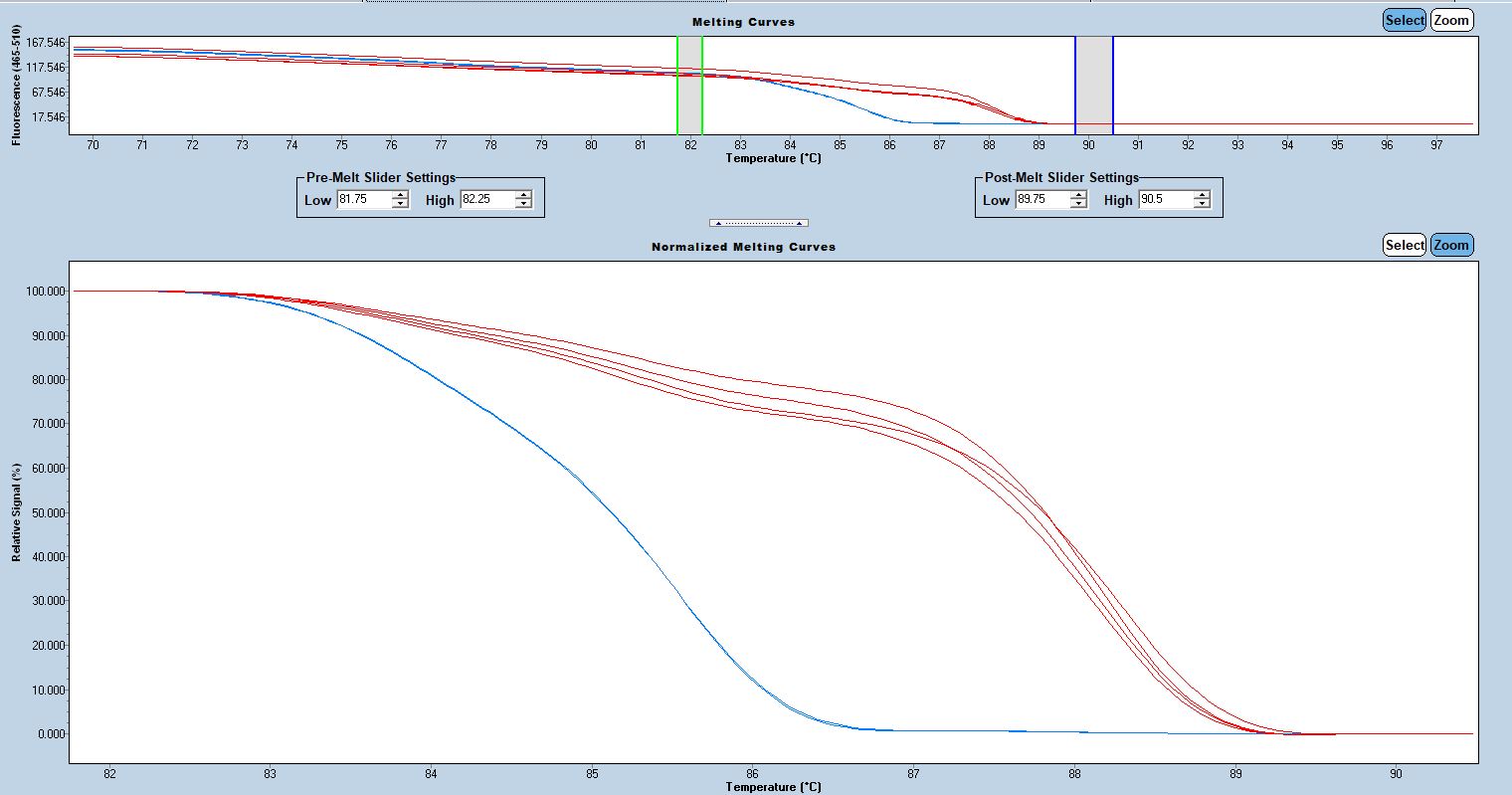Decrease Pre-Melt High value with down arrow

point(523,204)
